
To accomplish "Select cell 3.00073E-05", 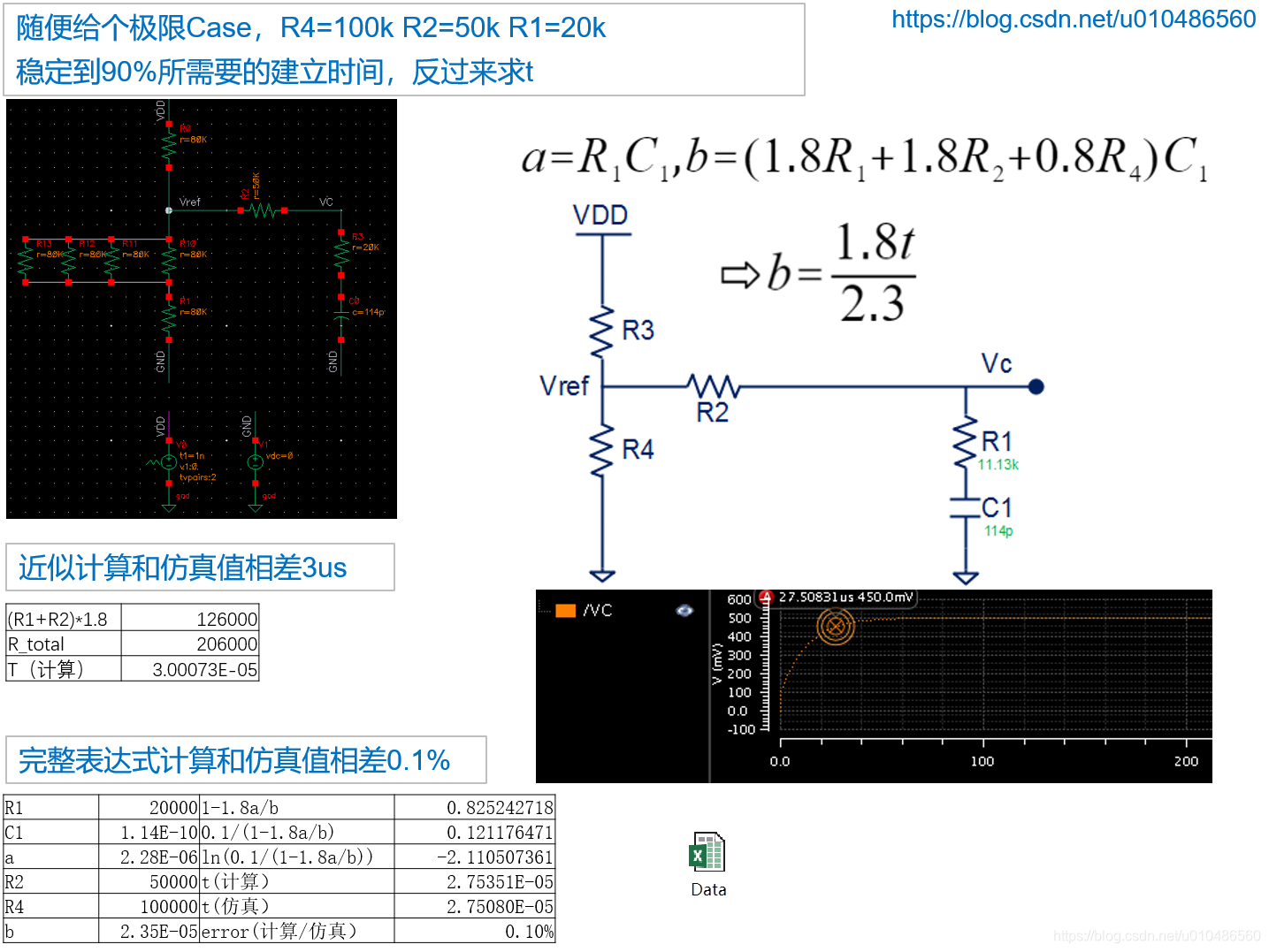I will 190,669.
